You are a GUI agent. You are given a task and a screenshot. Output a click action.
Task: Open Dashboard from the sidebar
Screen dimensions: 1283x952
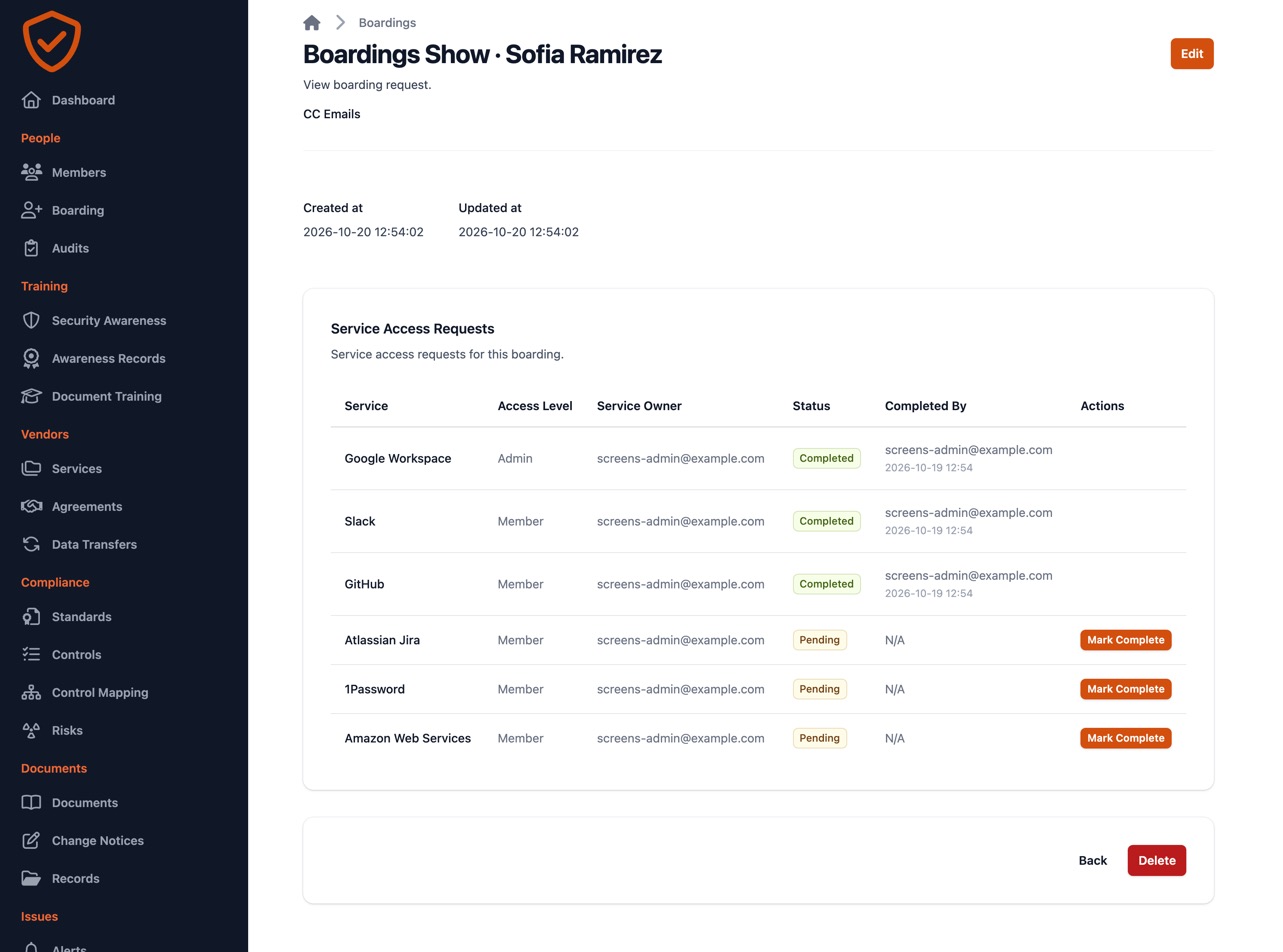pos(83,100)
